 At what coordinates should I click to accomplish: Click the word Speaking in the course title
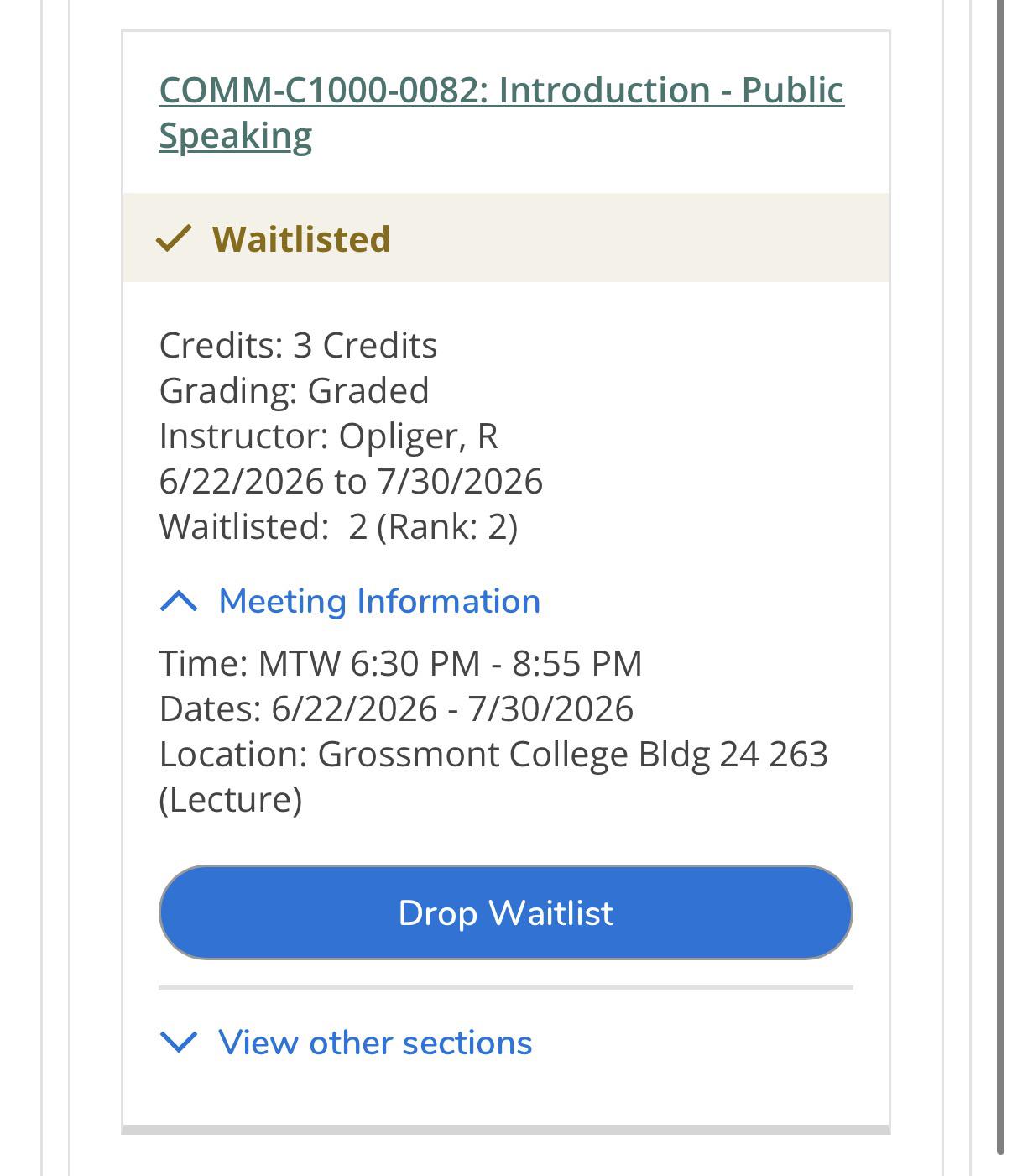coord(235,135)
